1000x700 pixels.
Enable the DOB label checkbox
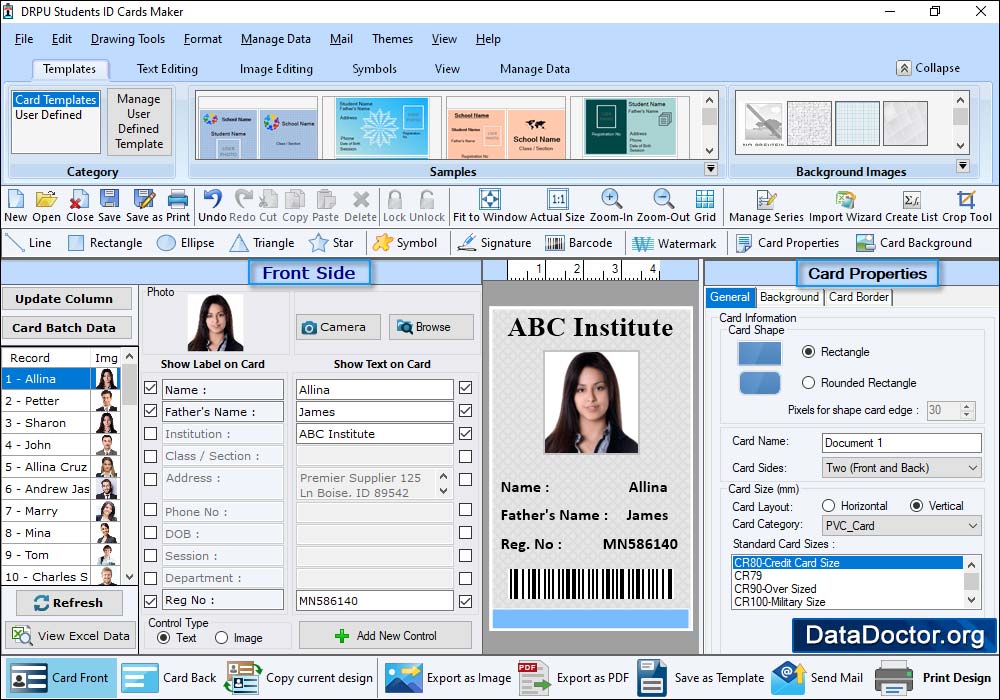(x=151, y=532)
